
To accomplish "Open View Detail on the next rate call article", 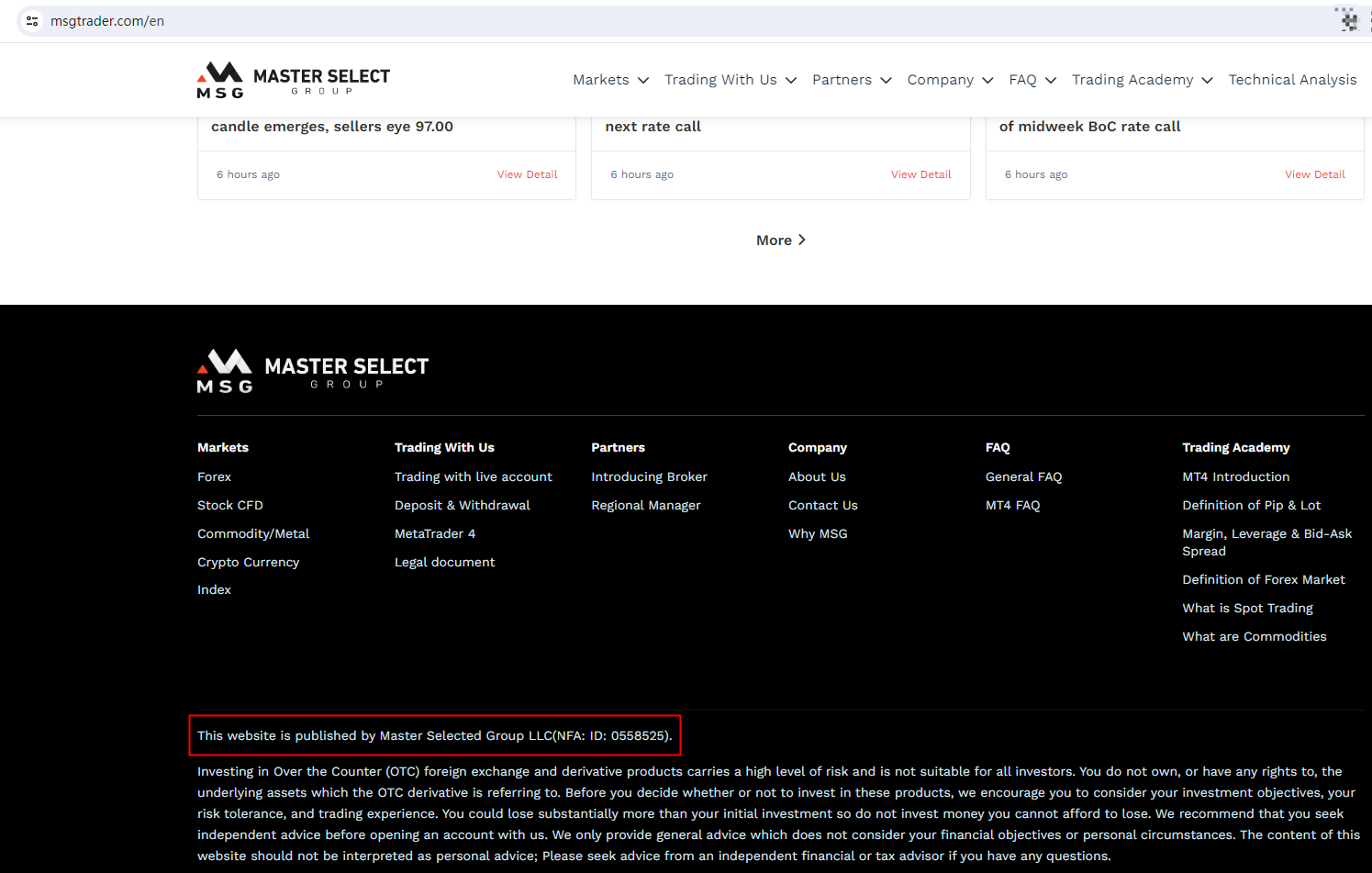I will click(920, 174).
